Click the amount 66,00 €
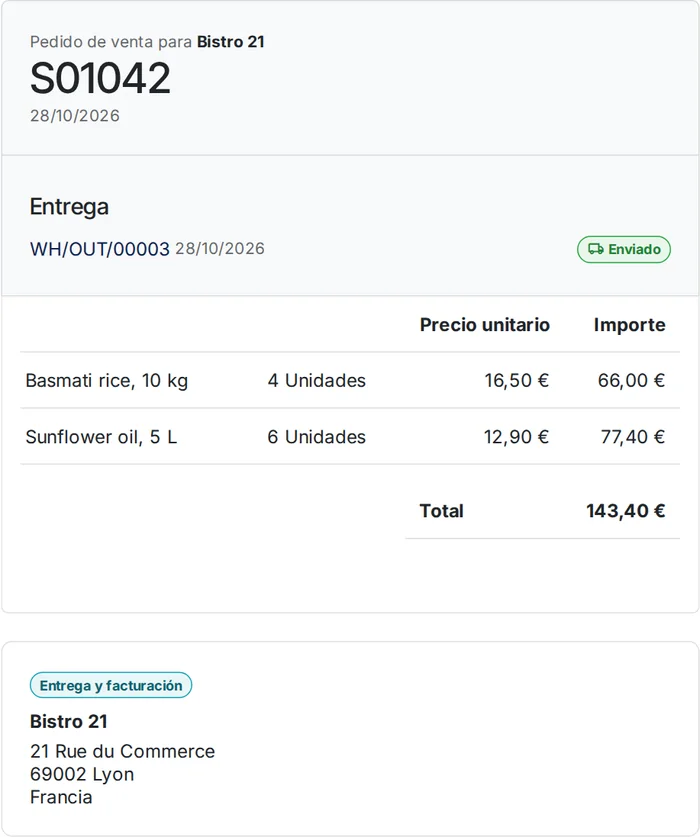Screen dimensions: 700x837 tap(631, 381)
